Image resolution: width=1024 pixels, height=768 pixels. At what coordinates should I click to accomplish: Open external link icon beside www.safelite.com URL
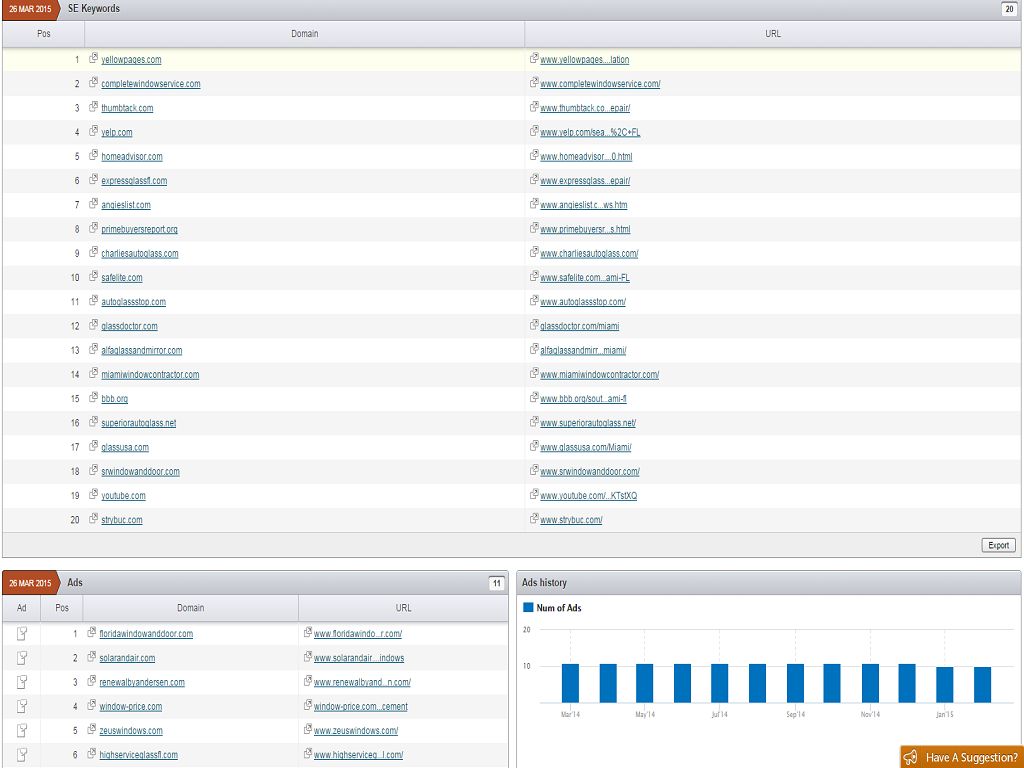534,277
